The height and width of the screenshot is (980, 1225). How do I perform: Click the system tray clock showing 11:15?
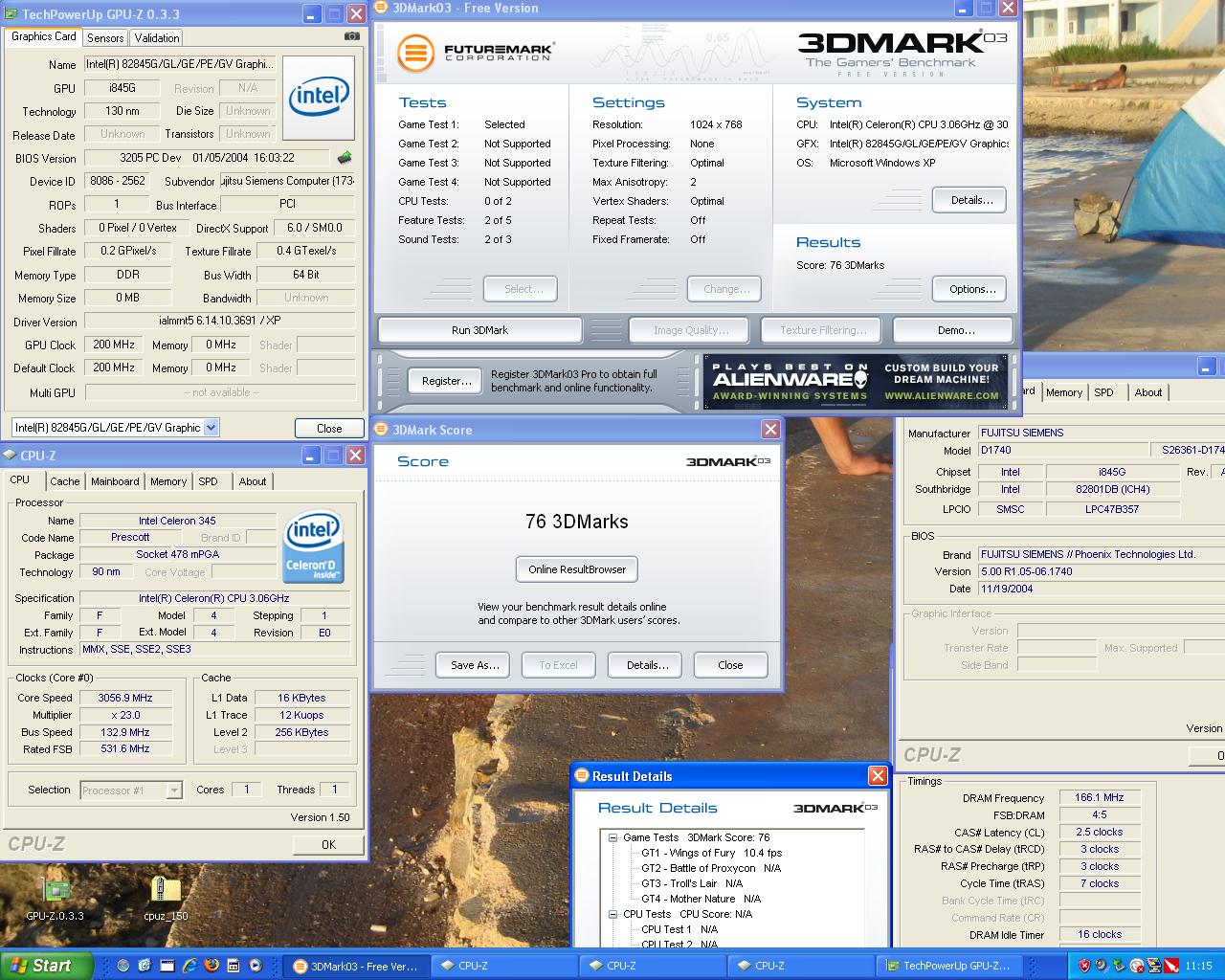1198,966
